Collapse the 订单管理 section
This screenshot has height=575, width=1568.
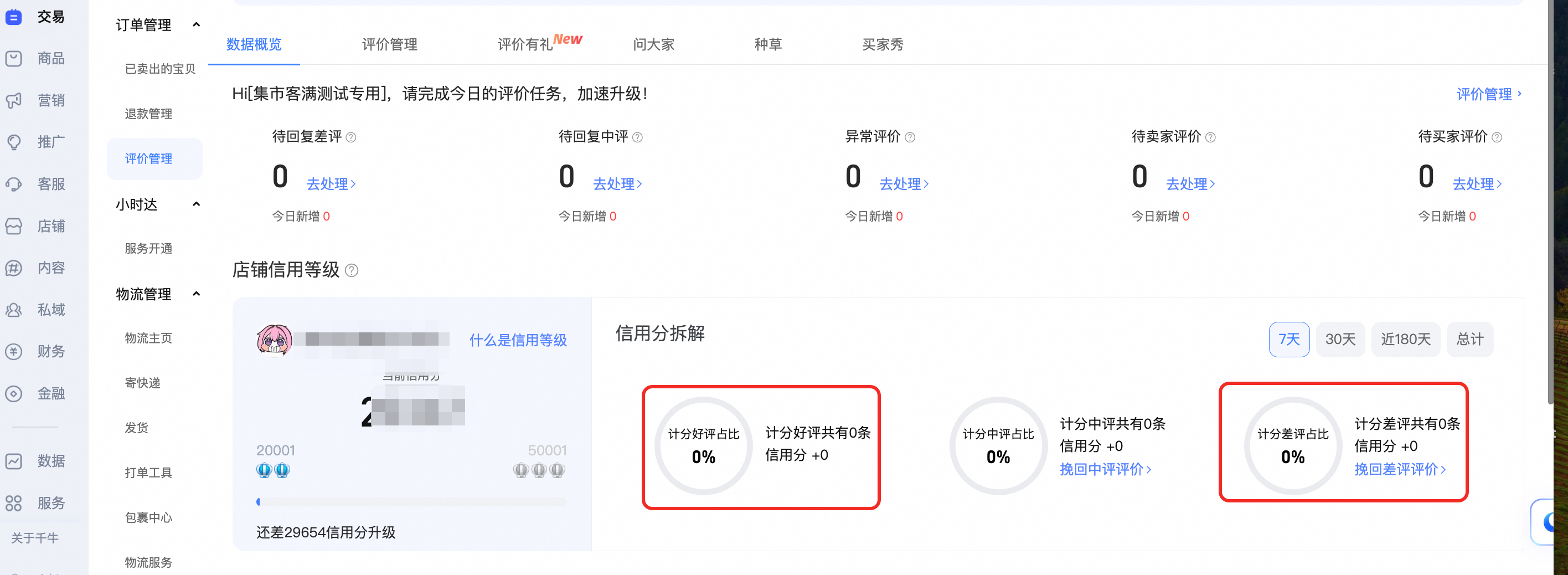point(196,25)
